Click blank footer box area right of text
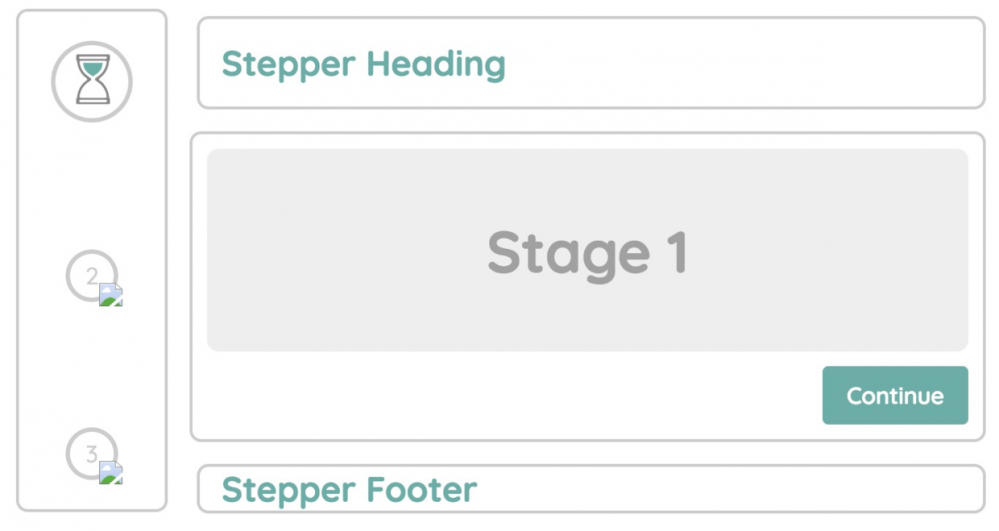 [730, 490]
